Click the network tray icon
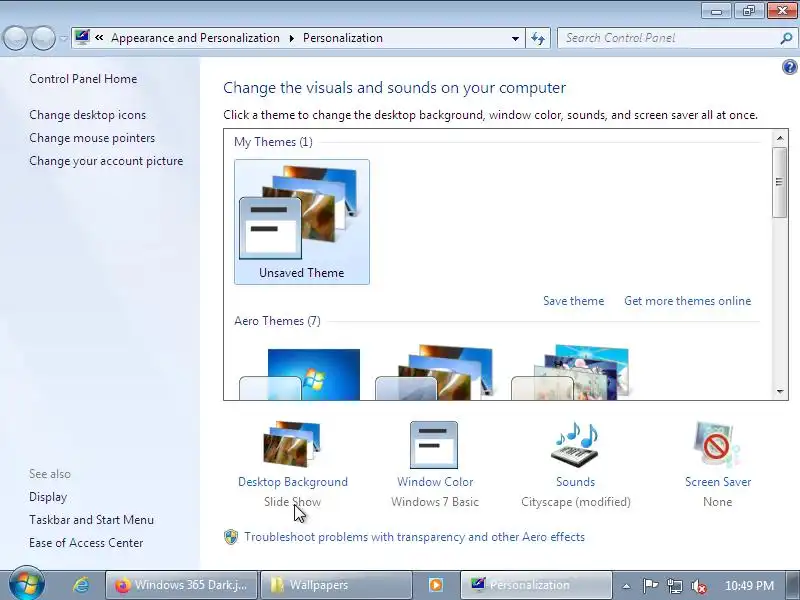The image size is (800, 600). 674,586
